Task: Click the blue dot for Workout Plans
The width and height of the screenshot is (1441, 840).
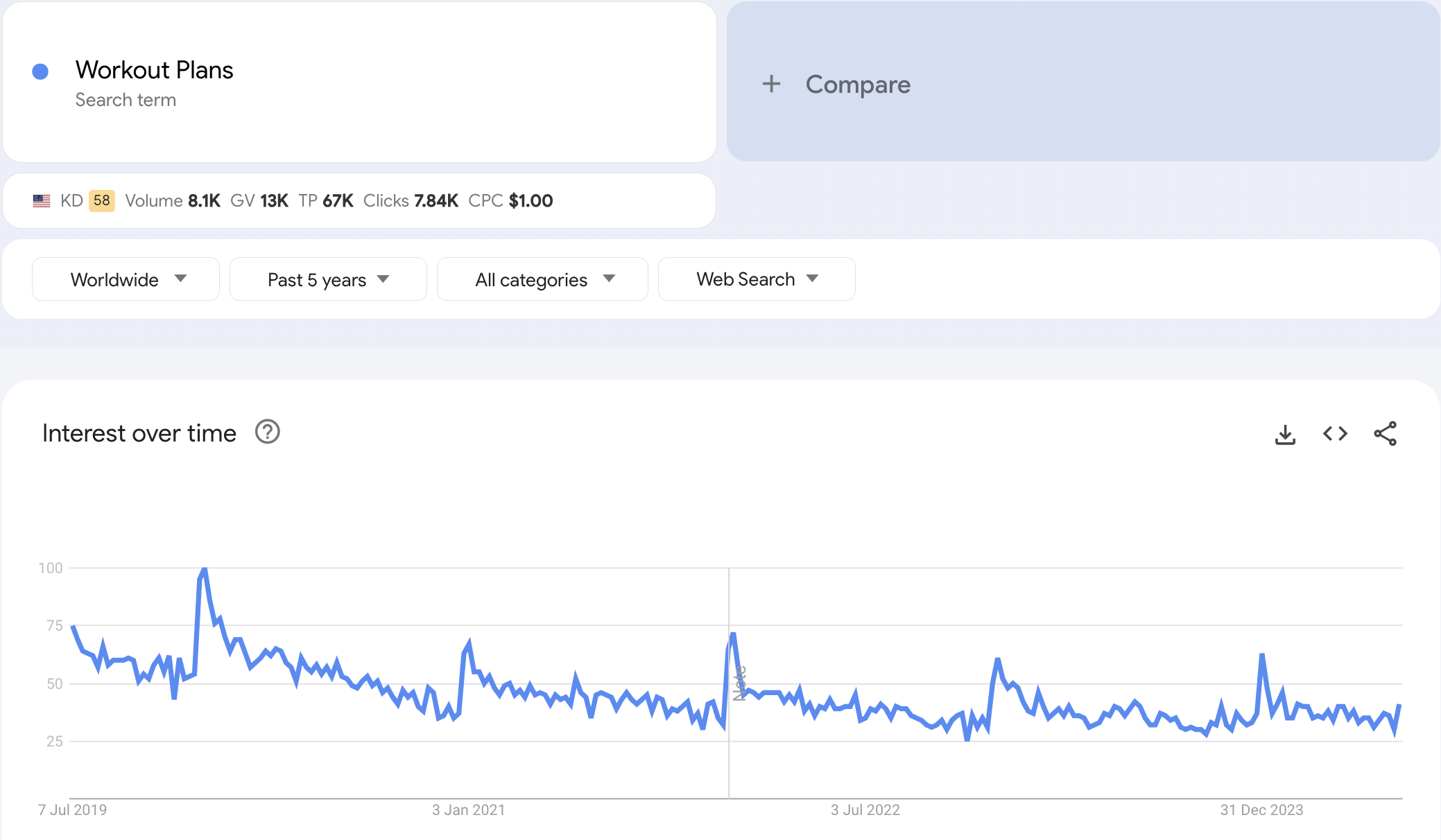Action: [x=40, y=71]
